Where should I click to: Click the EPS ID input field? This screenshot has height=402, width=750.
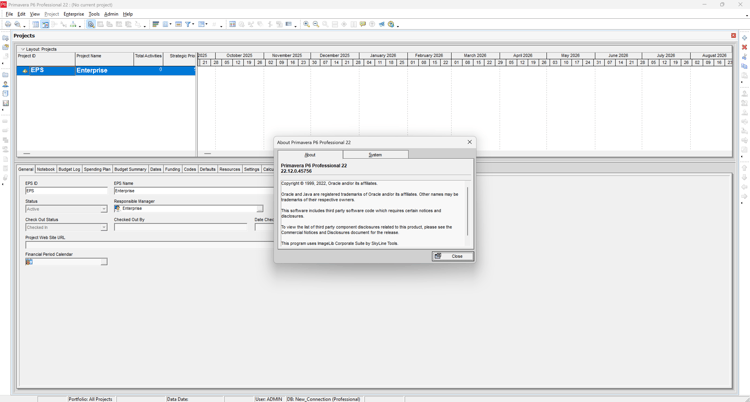(66, 190)
